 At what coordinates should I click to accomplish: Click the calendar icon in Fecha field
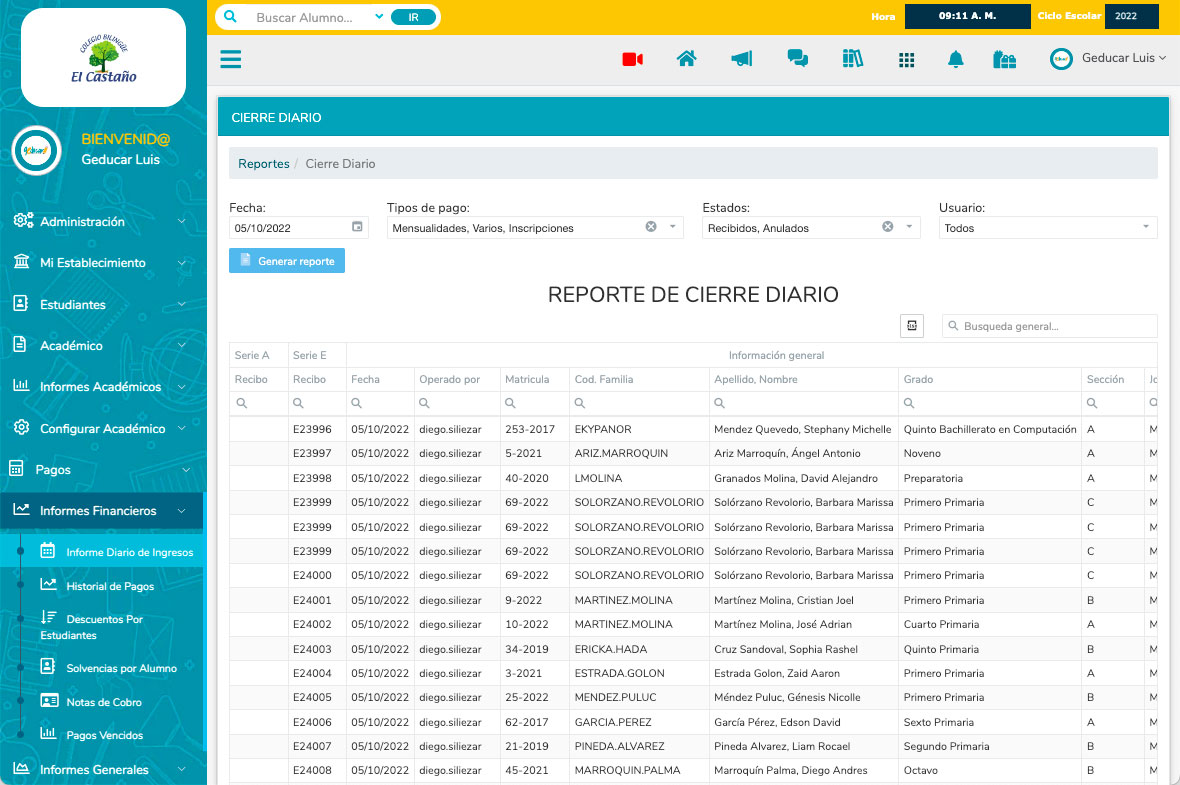357,227
